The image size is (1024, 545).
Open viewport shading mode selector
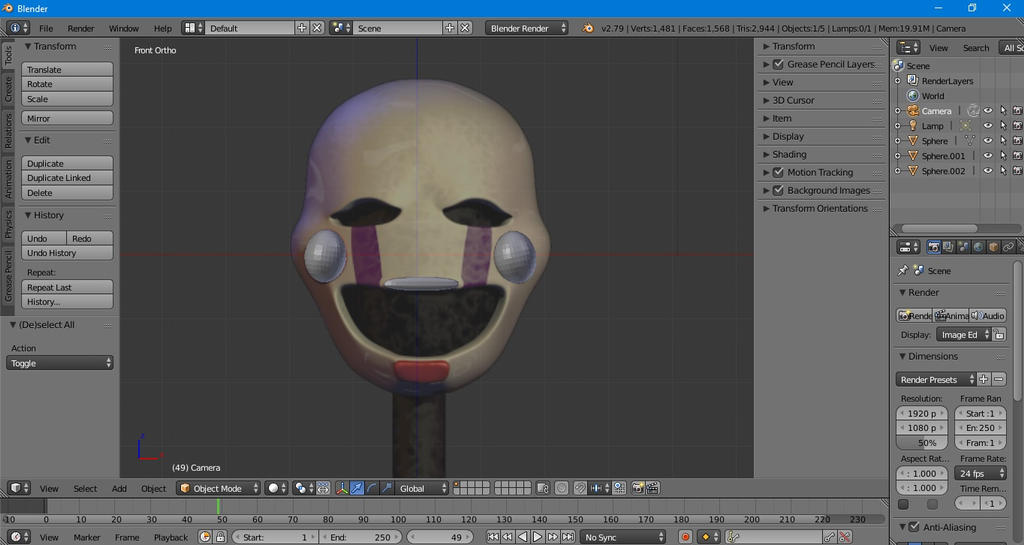(277, 488)
